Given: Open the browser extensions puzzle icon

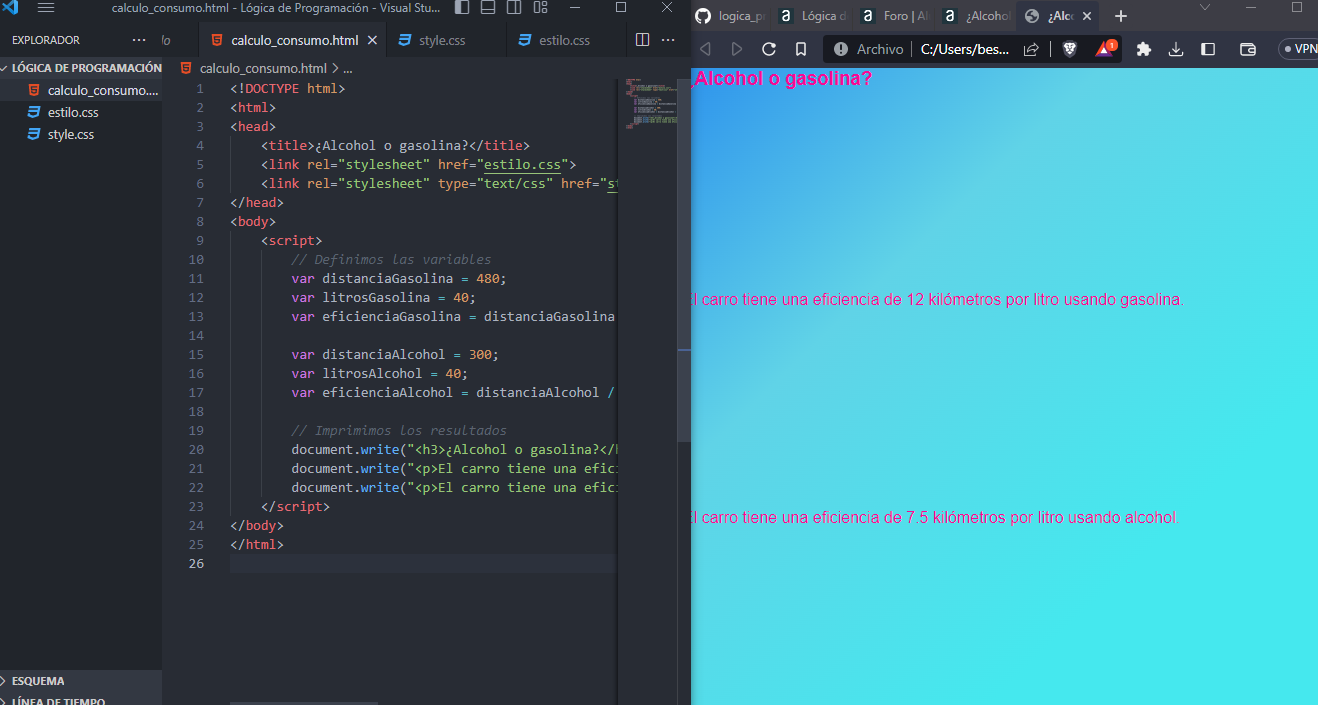Looking at the screenshot, I should [1144, 49].
